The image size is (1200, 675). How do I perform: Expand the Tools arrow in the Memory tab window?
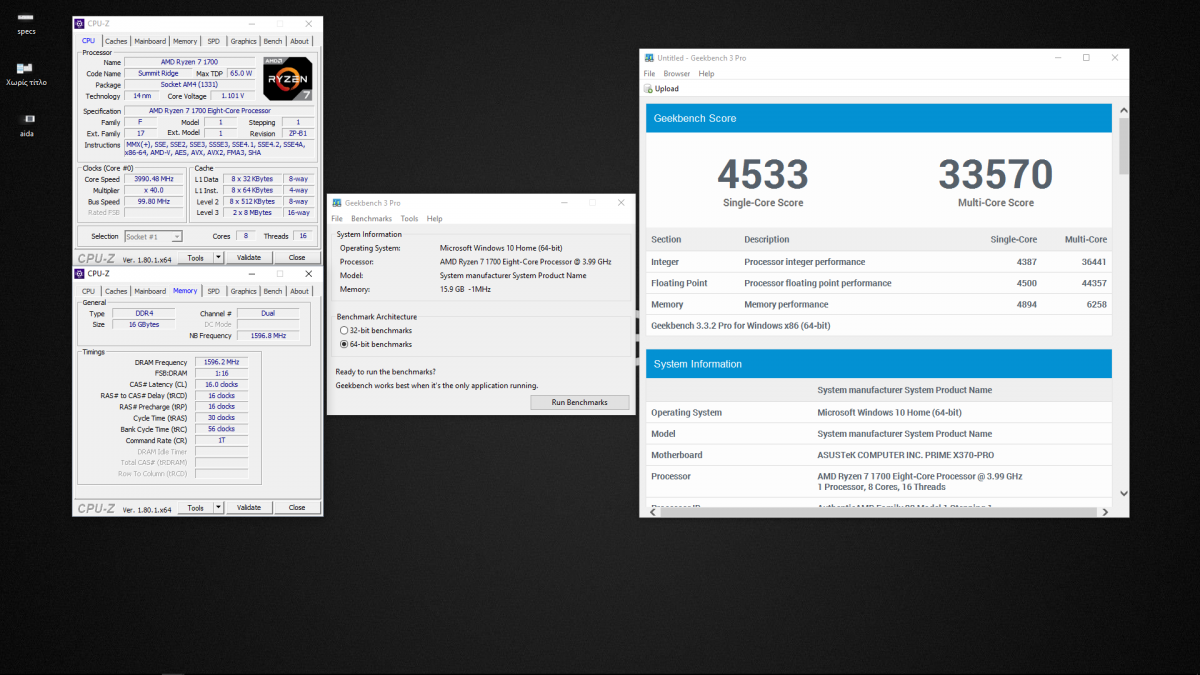pos(218,508)
